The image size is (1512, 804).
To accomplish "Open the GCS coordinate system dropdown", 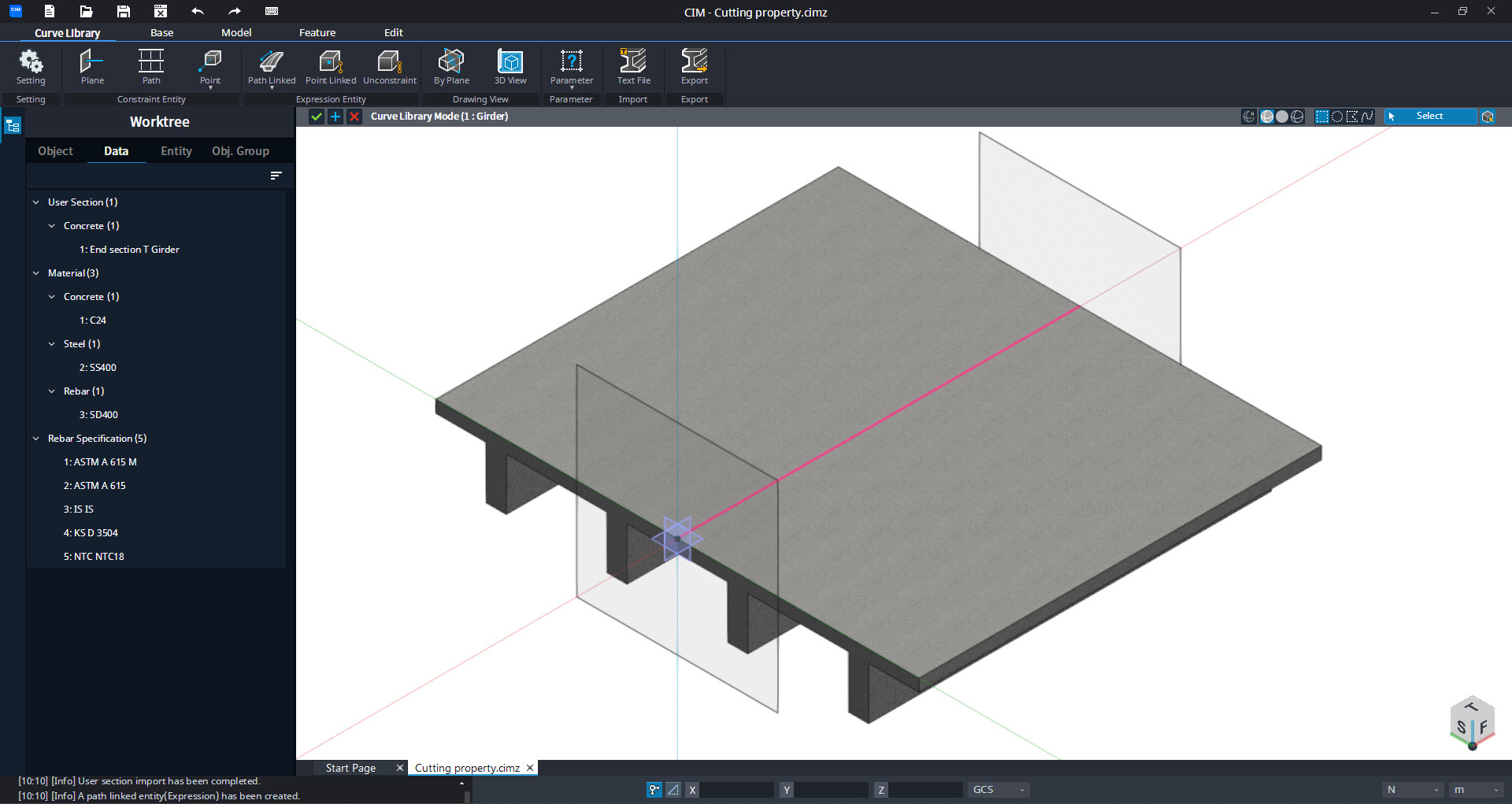I will click(999, 790).
